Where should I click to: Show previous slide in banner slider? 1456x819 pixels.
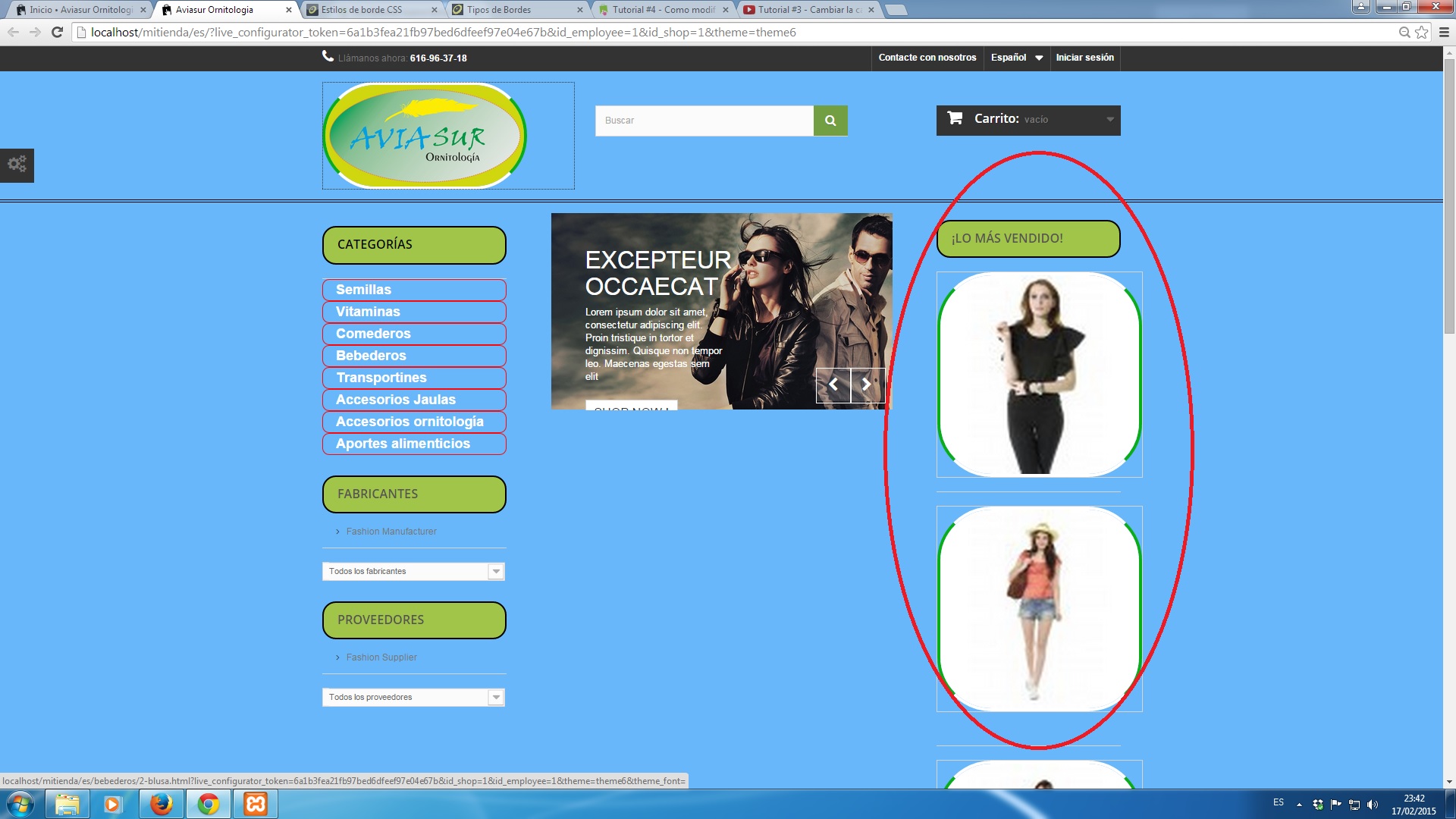(x=833, y=384)
